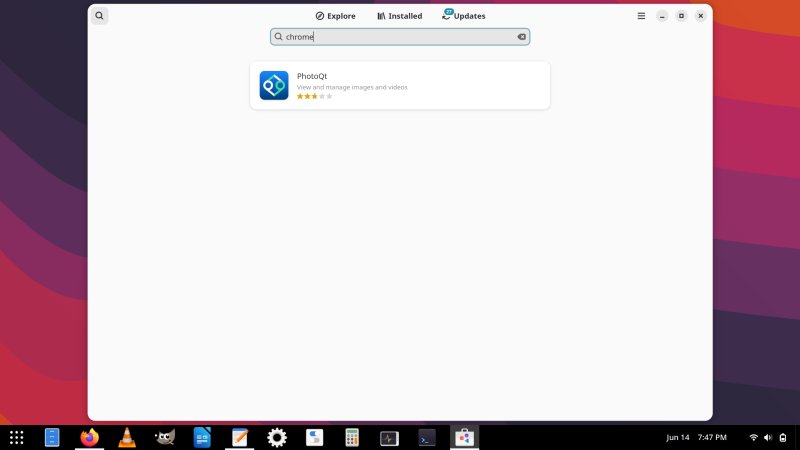Image resolution: width=800 pixels, height=450 pixels.
Task: Open the Extensions puzzle-piece app in the dock
Action: click(x=314, y=437)
